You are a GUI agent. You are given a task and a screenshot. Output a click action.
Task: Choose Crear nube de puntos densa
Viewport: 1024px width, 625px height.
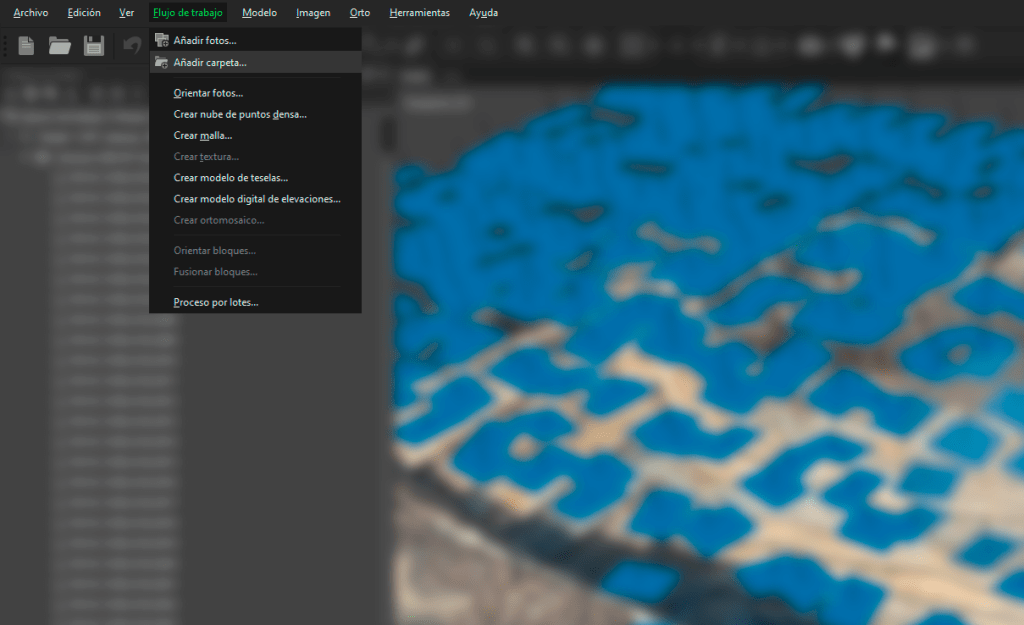[x=240, y=114]
